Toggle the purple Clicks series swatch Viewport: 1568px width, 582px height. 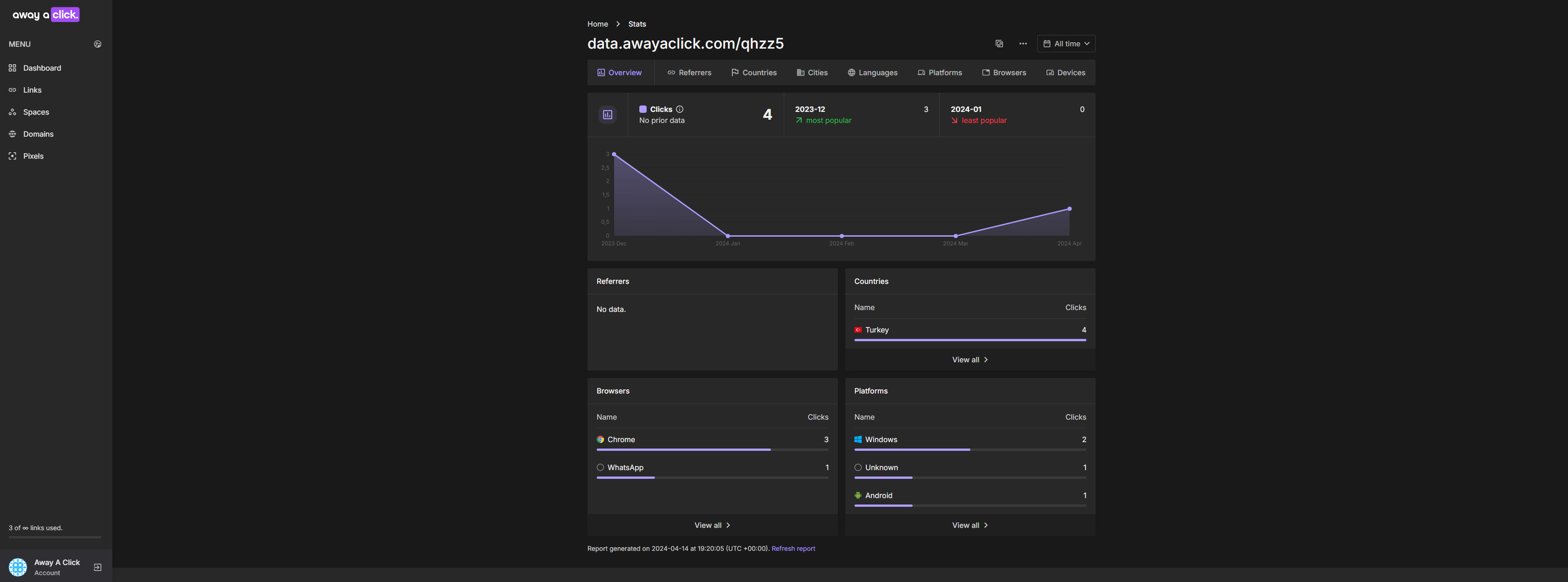coord(643,110)
